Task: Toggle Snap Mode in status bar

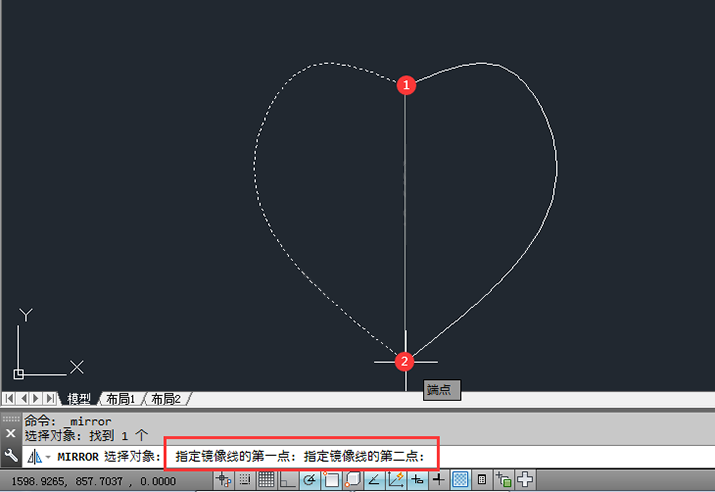Action: pyautogui.click(x=245, y=480)
